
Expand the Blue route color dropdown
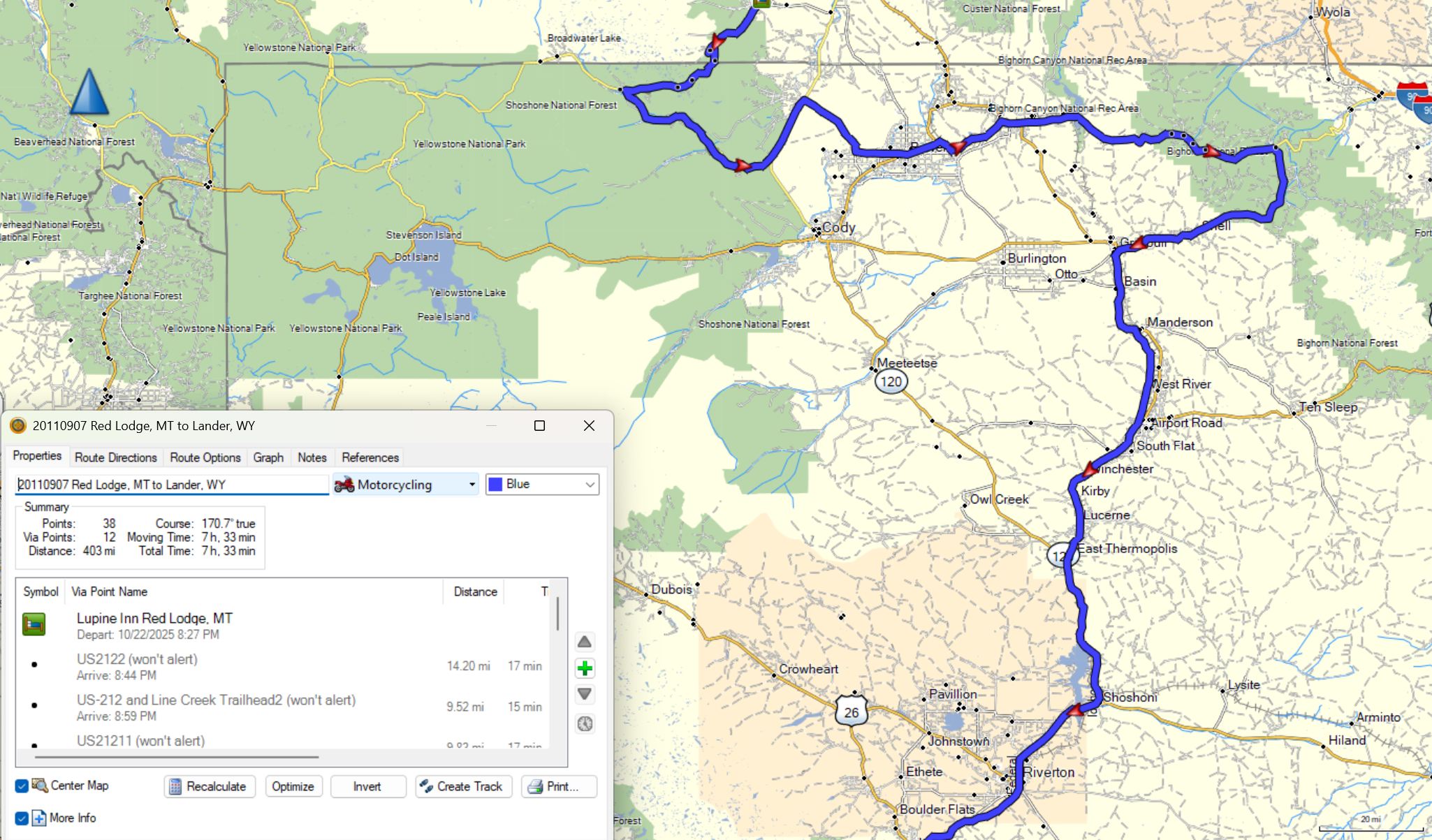click(x=590, y=485)
